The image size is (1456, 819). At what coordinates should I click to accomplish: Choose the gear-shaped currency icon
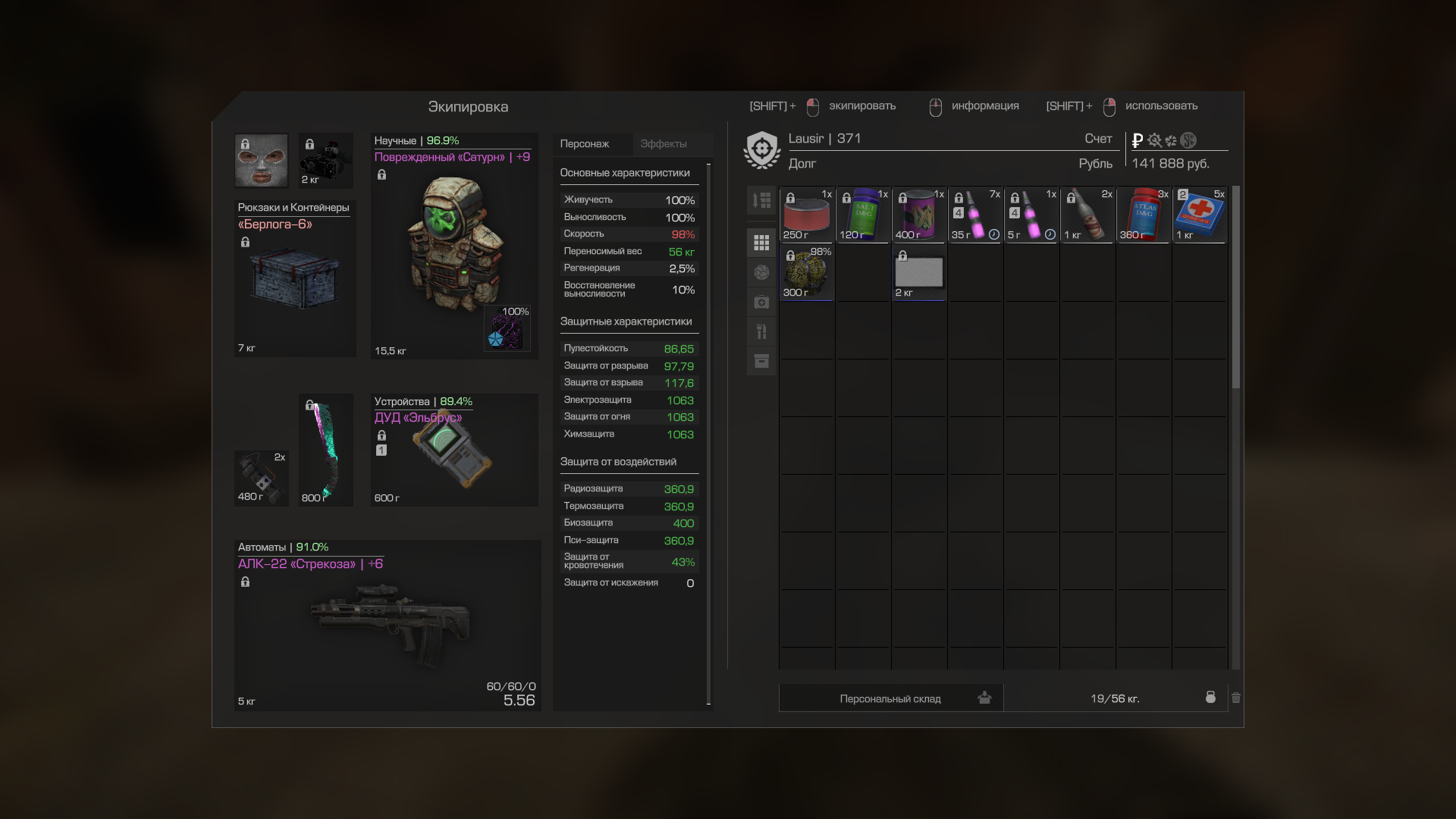point(1154,140)
